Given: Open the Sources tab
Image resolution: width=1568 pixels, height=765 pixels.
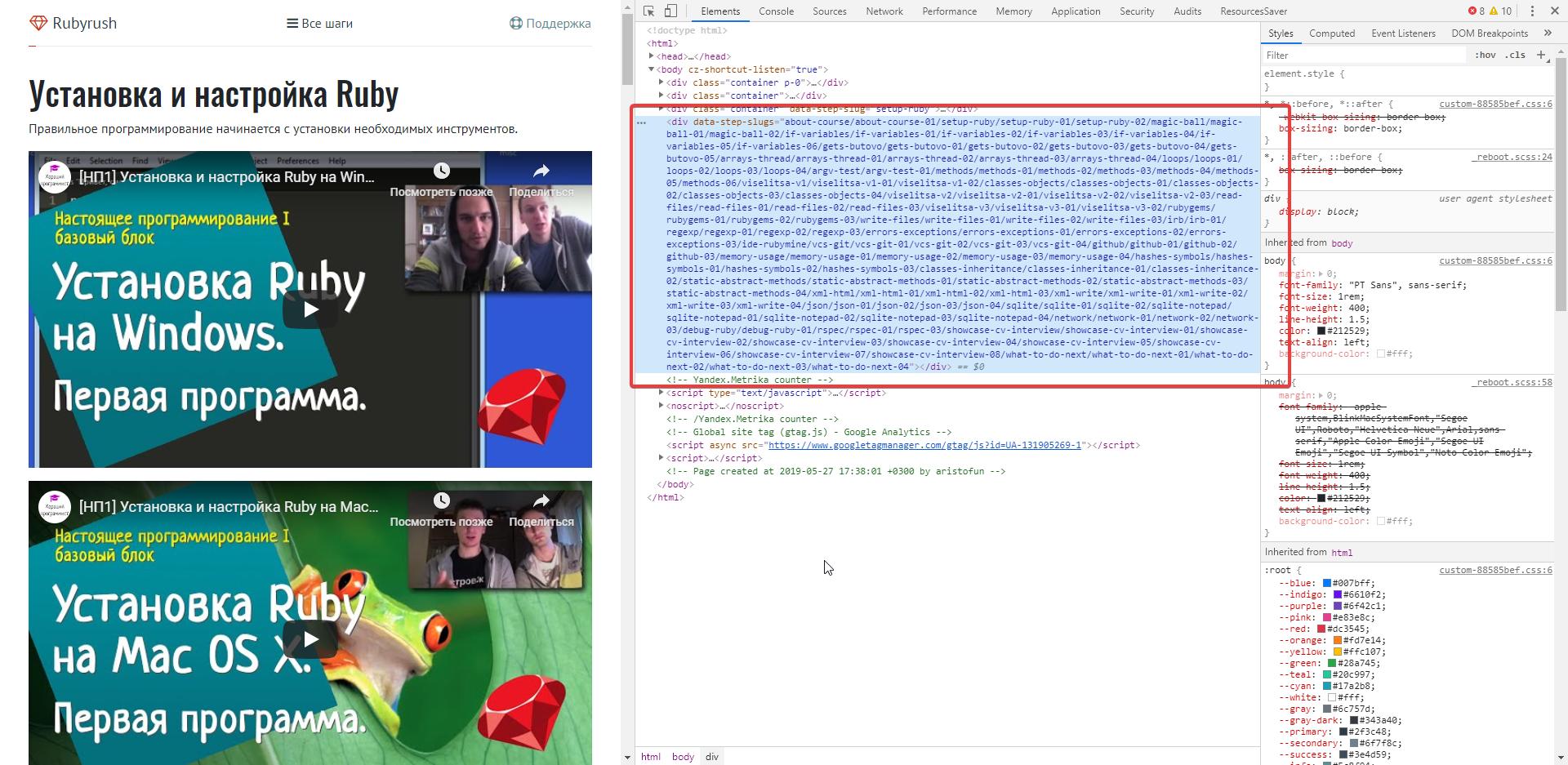Looking at the screenshot, I should [830, 11].
